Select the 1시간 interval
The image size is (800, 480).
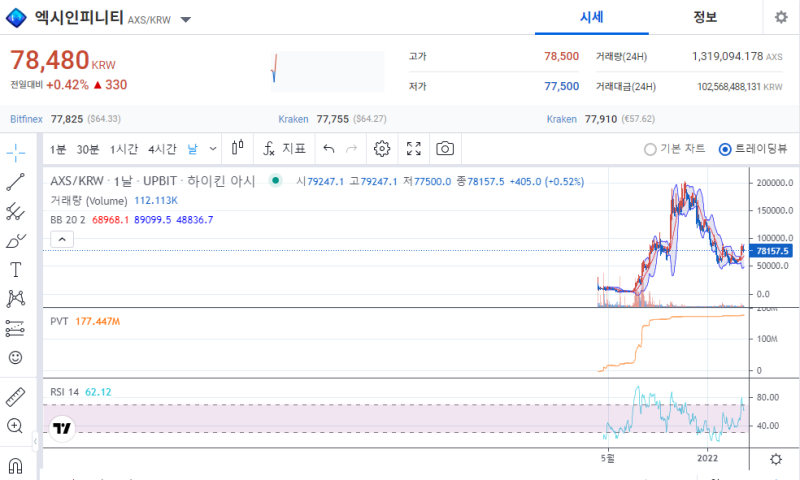point(124,149)
